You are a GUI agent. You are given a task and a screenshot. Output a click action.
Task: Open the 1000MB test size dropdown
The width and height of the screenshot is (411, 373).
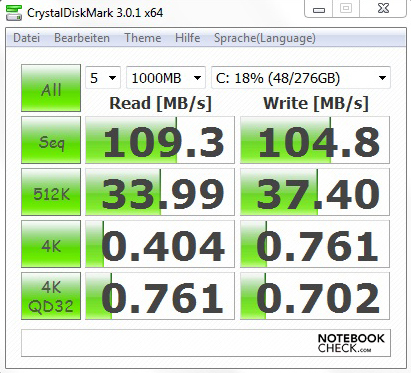166,78
